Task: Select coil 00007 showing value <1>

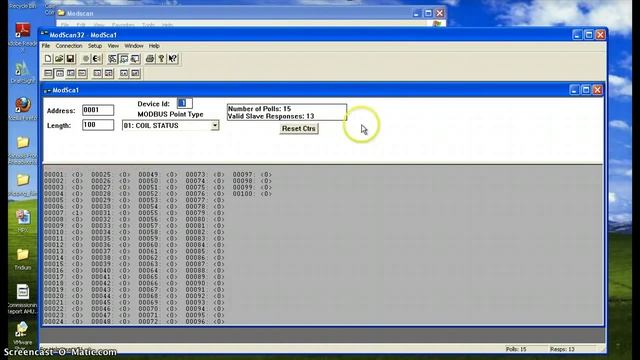Action: pyautogui.click(x=77, y=213)
